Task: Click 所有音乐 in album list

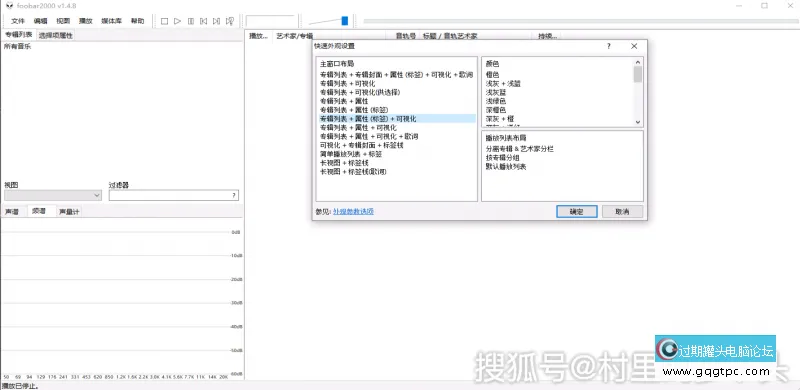Action: coord(17,46)
